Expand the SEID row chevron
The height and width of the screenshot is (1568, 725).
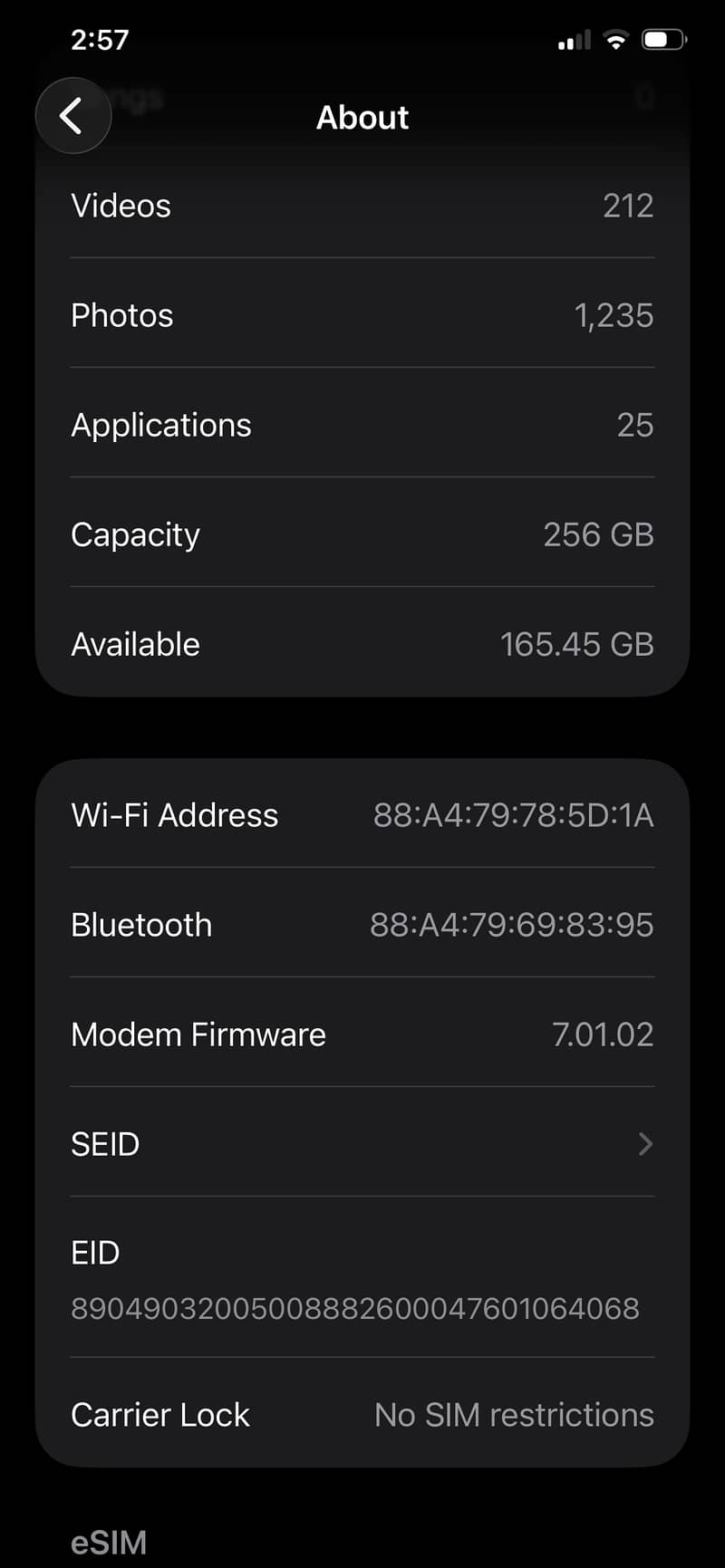(645, 1144)
